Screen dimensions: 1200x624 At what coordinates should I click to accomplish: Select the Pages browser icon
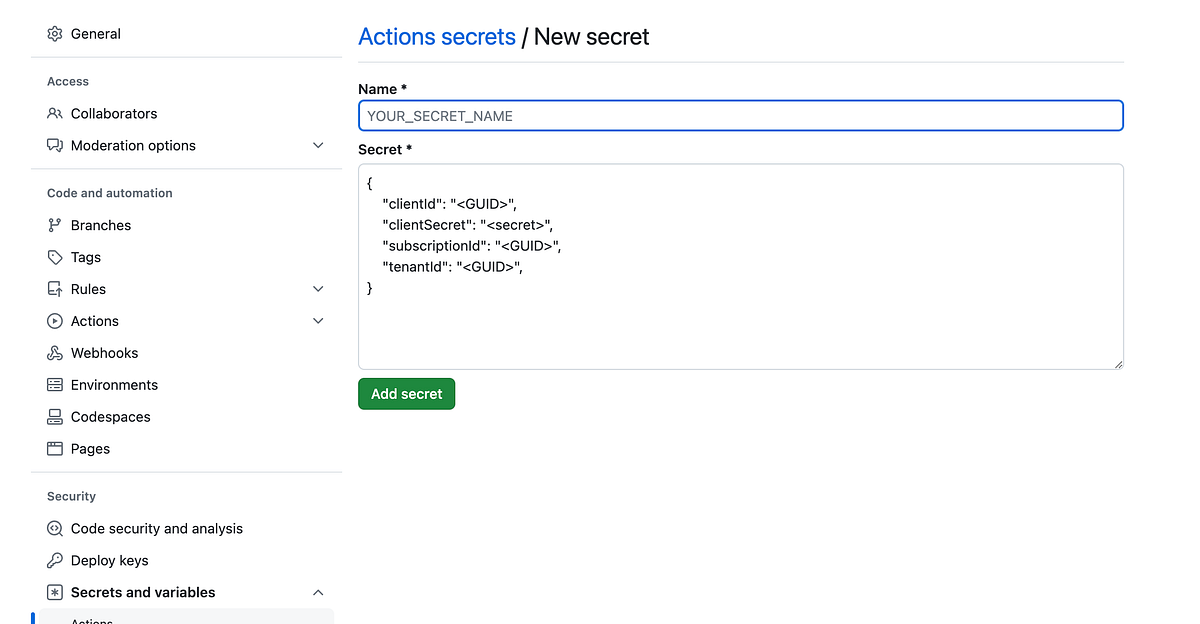point(55,449)
